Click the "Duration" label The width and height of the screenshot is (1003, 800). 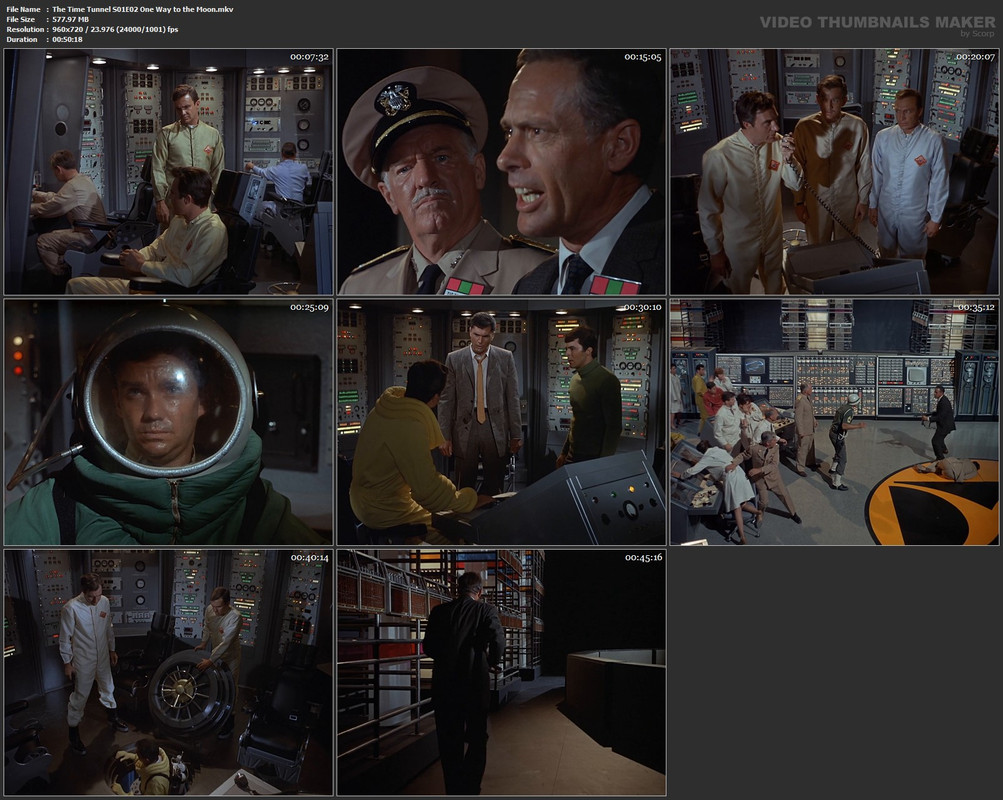pos(22,40)
